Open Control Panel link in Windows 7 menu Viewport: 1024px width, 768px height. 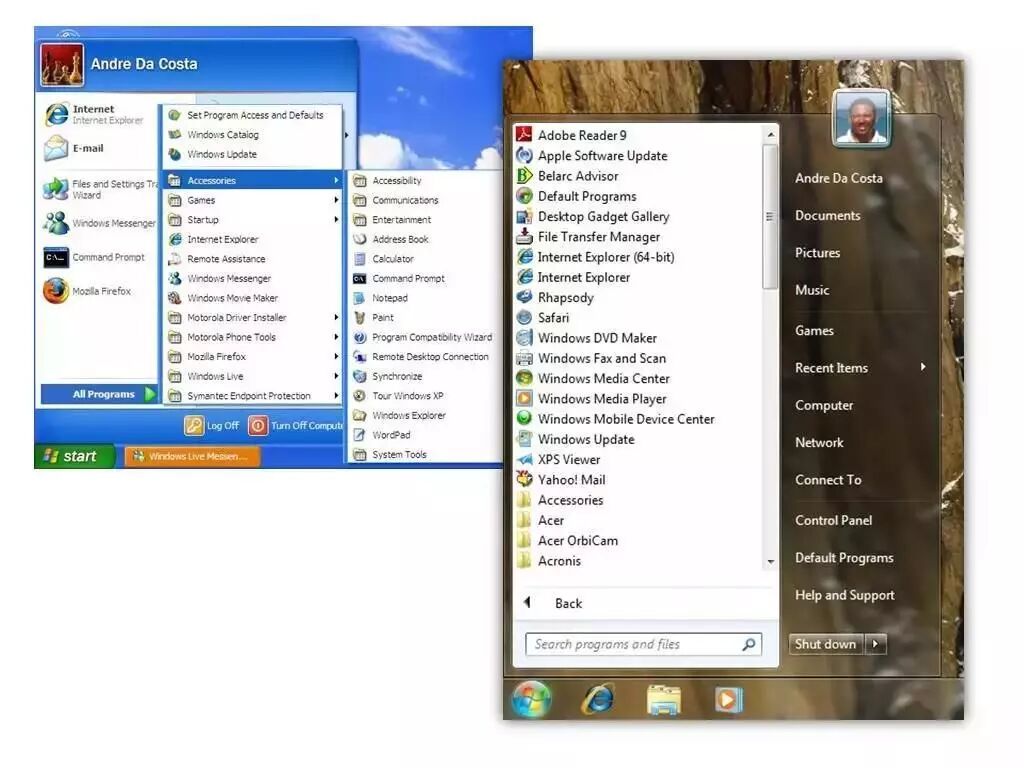coord(833,520)
